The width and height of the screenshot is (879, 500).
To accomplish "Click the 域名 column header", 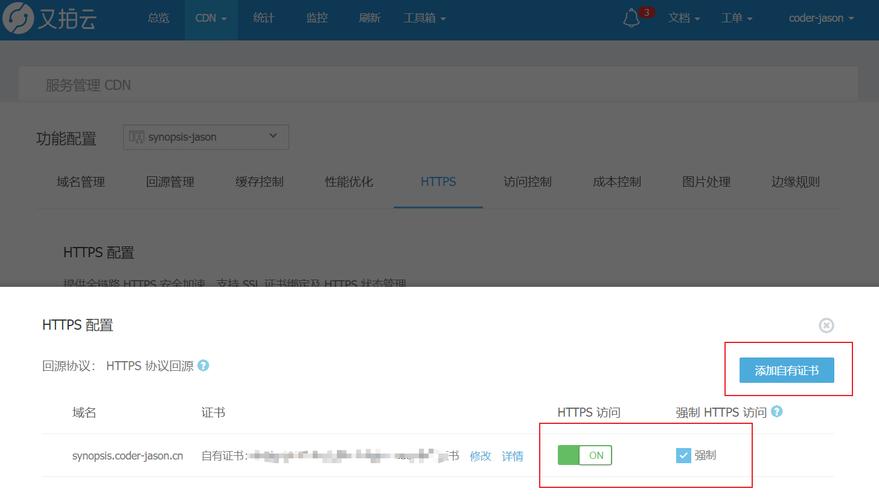I will click(x=84, y=413).
